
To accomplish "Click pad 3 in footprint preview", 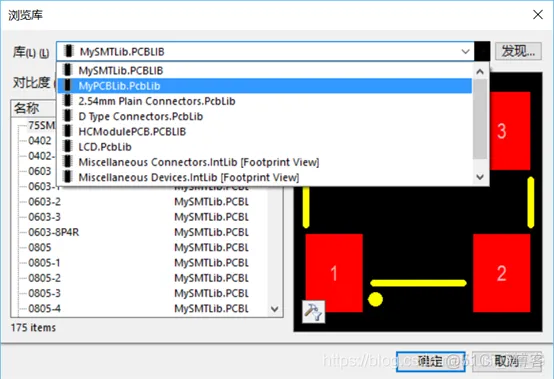I will (510, 131).
